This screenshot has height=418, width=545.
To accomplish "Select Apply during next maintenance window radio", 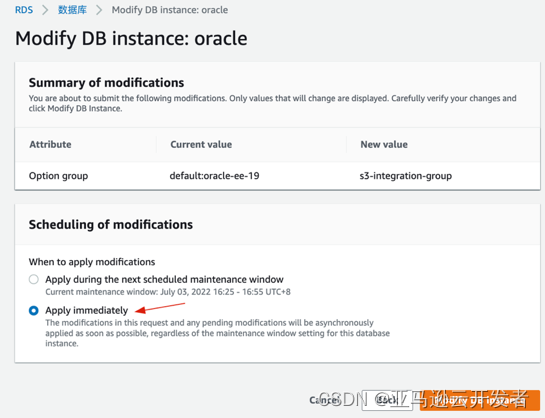I will pyautogui.click(x=34, y=279).
